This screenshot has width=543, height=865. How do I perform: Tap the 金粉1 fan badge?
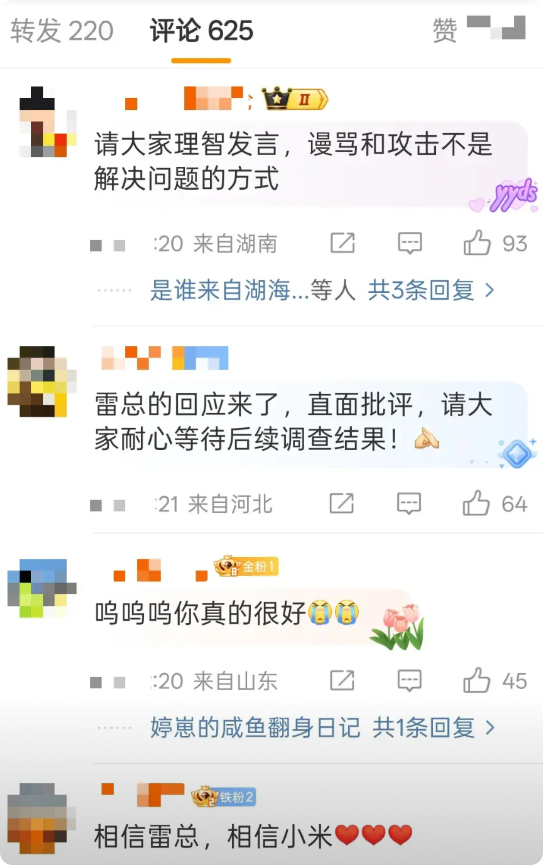246,567
